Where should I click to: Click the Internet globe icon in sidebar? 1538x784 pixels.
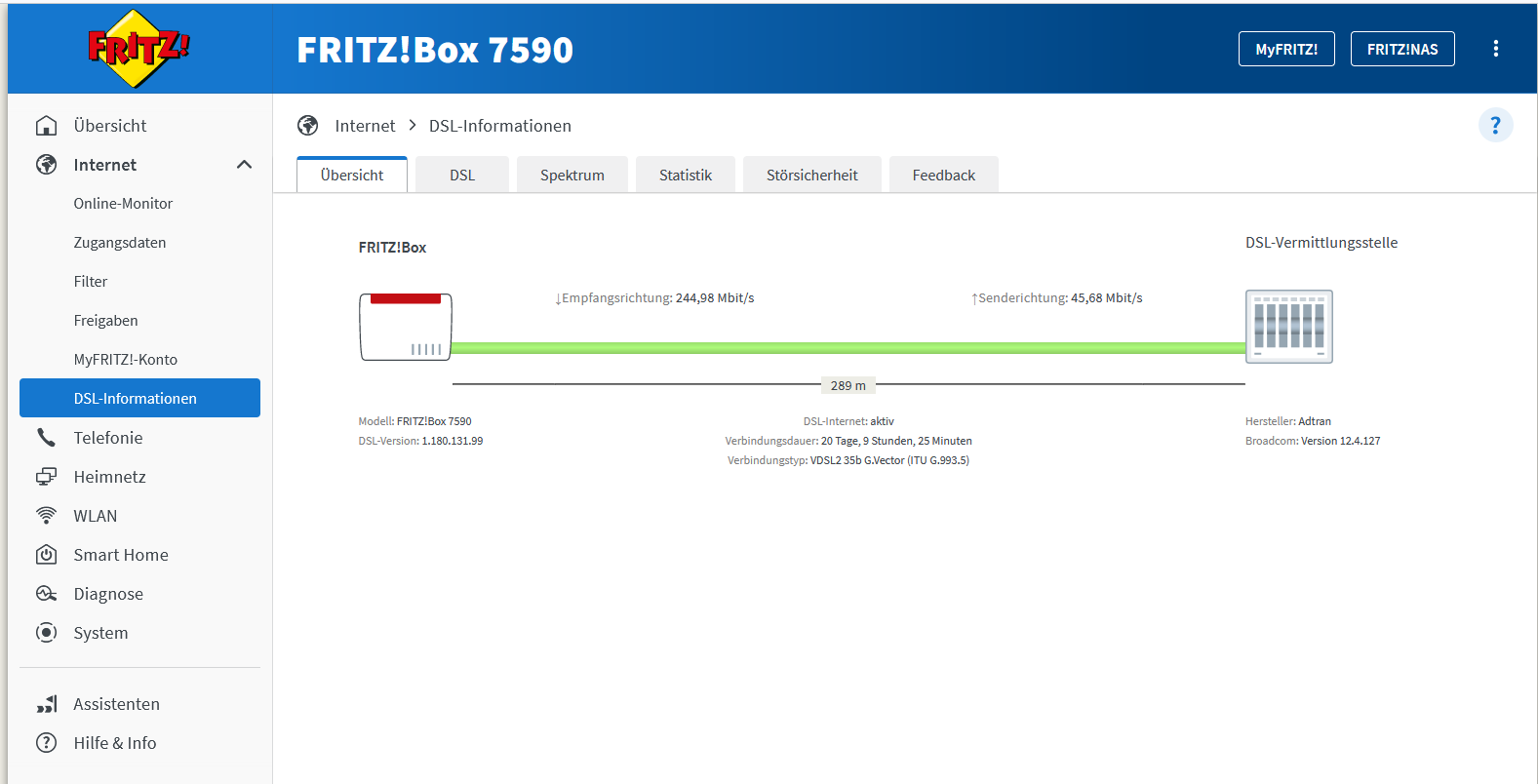[46, 165]
